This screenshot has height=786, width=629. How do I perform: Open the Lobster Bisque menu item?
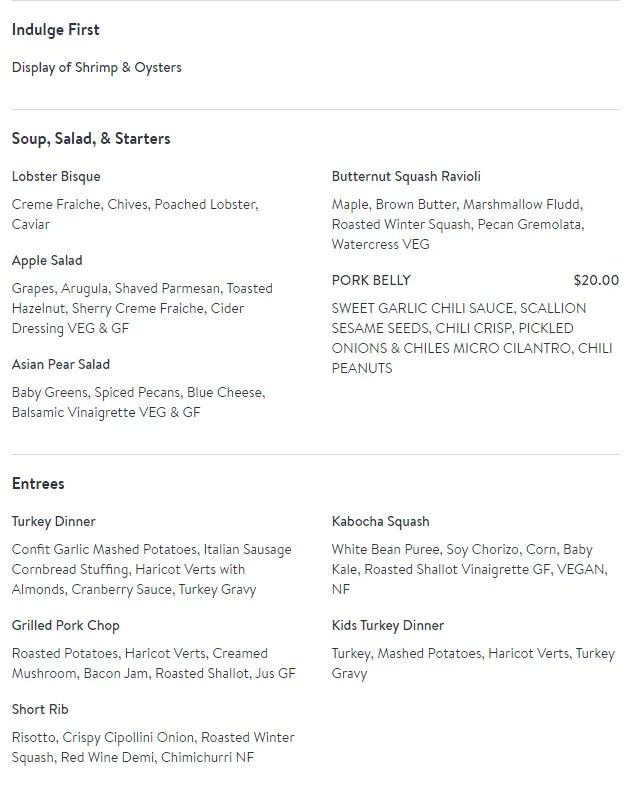[56, 177]
